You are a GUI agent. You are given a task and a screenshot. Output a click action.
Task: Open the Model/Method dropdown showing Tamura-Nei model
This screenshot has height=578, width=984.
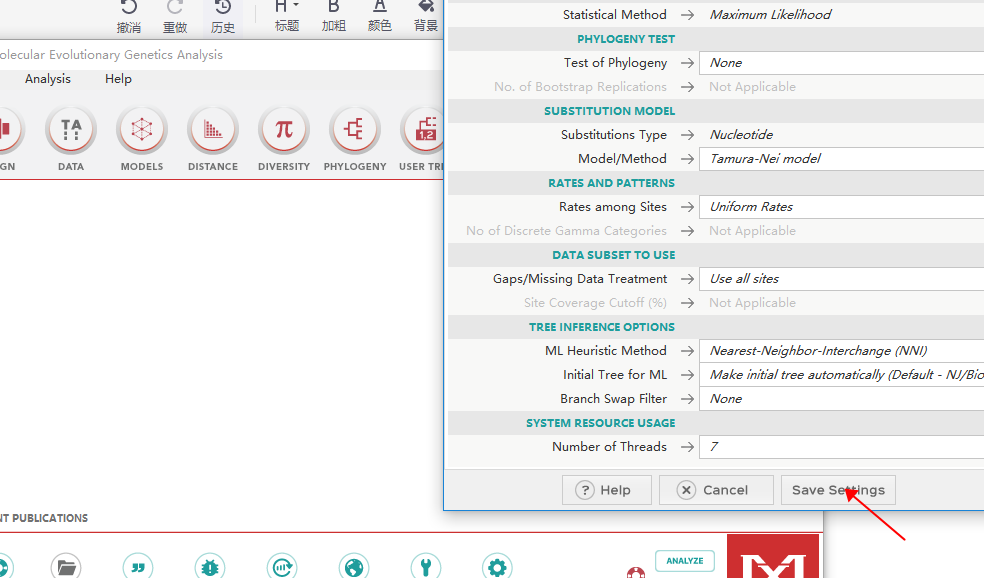pyautogui.click(x=841, y=159)
